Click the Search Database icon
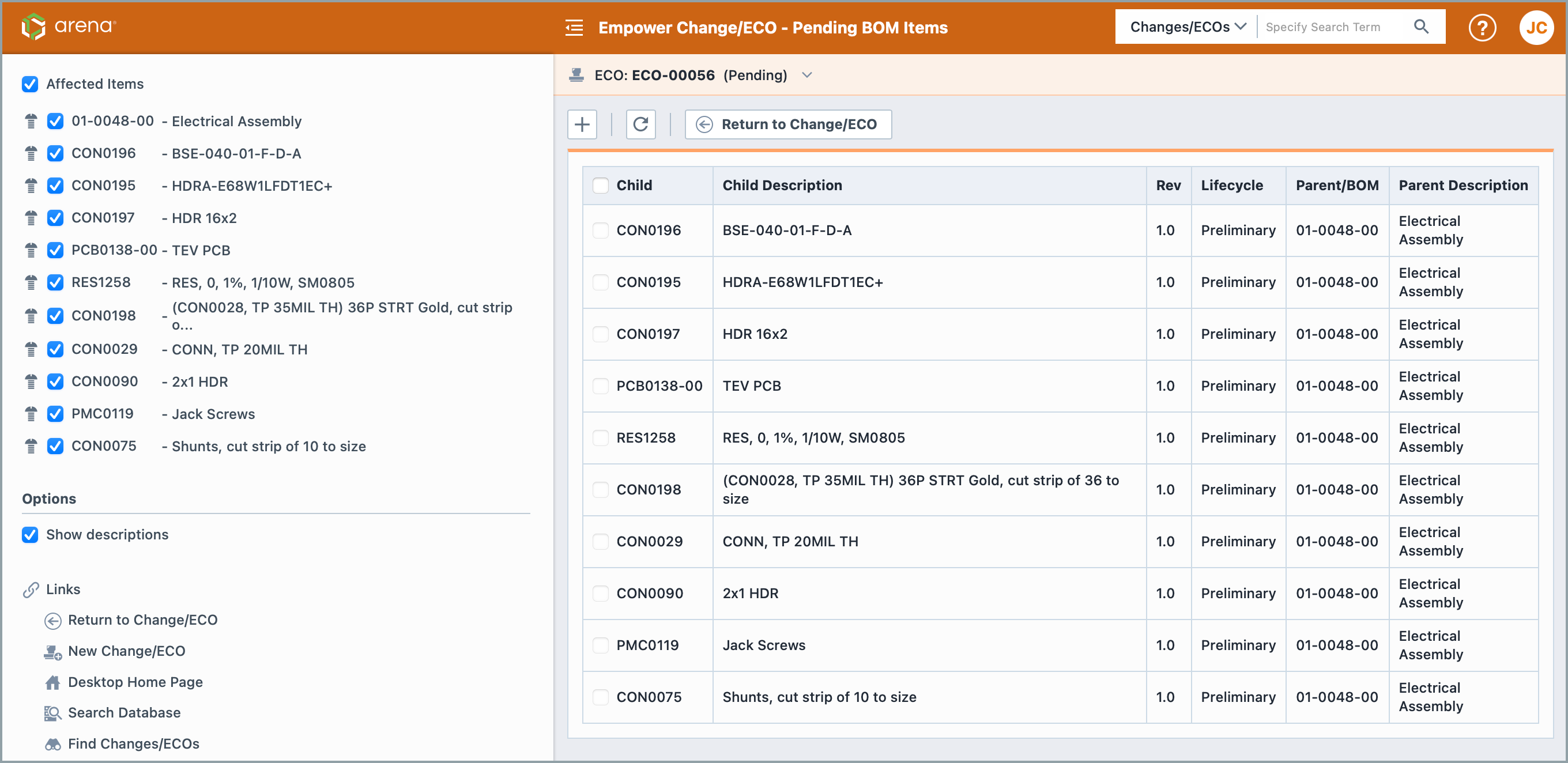Screen dimensions: 1568x763 click(x=53, y=712)
